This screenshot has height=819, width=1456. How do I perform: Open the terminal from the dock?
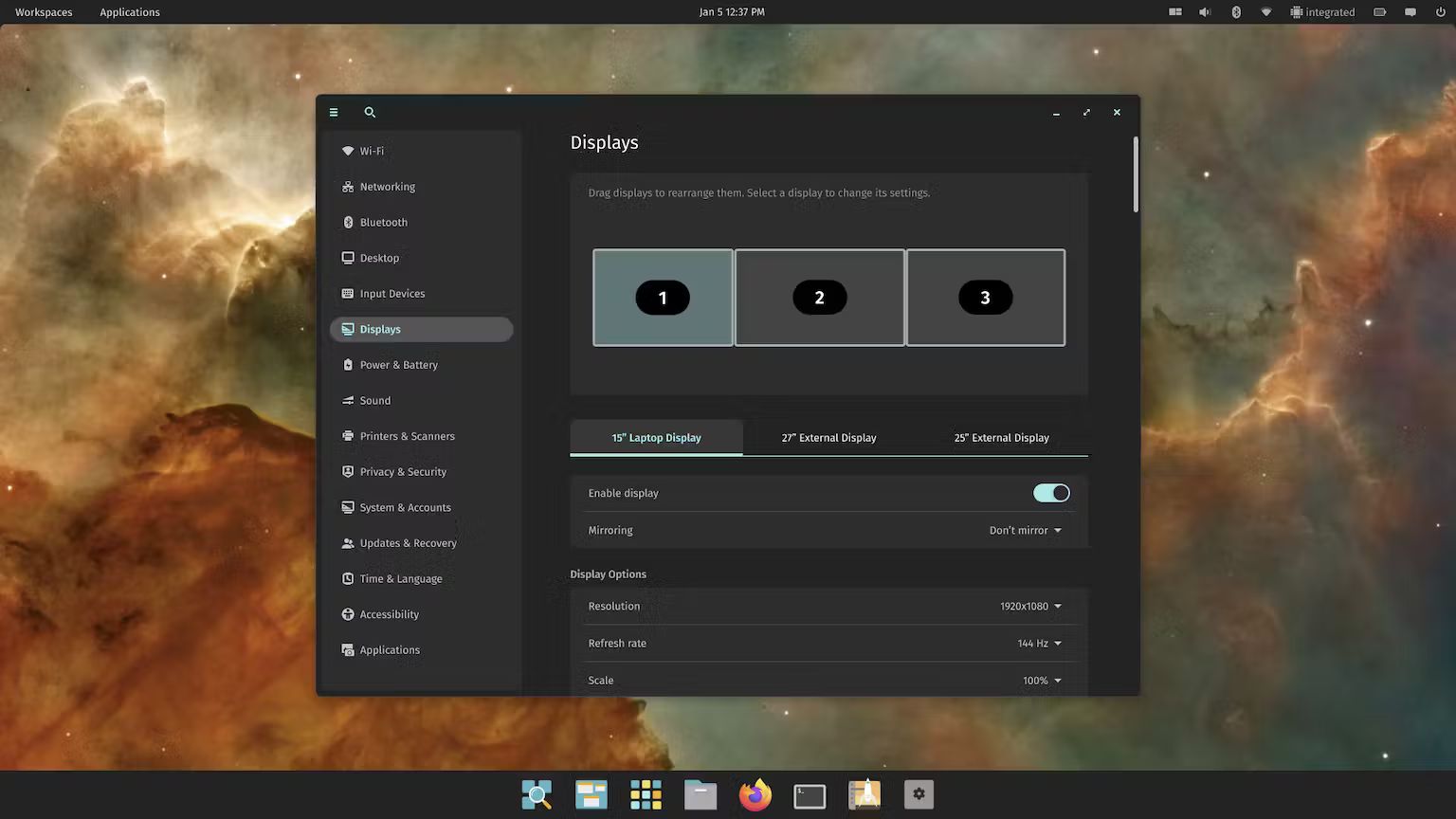coord(809,794)
